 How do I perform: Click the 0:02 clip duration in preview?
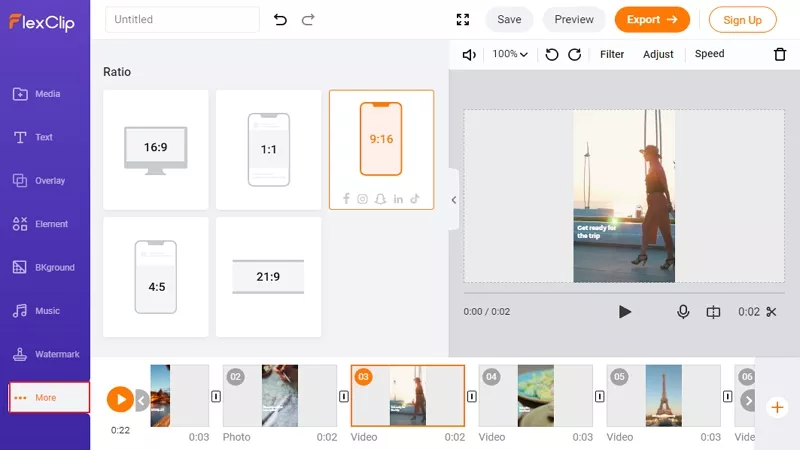(748, 312)
